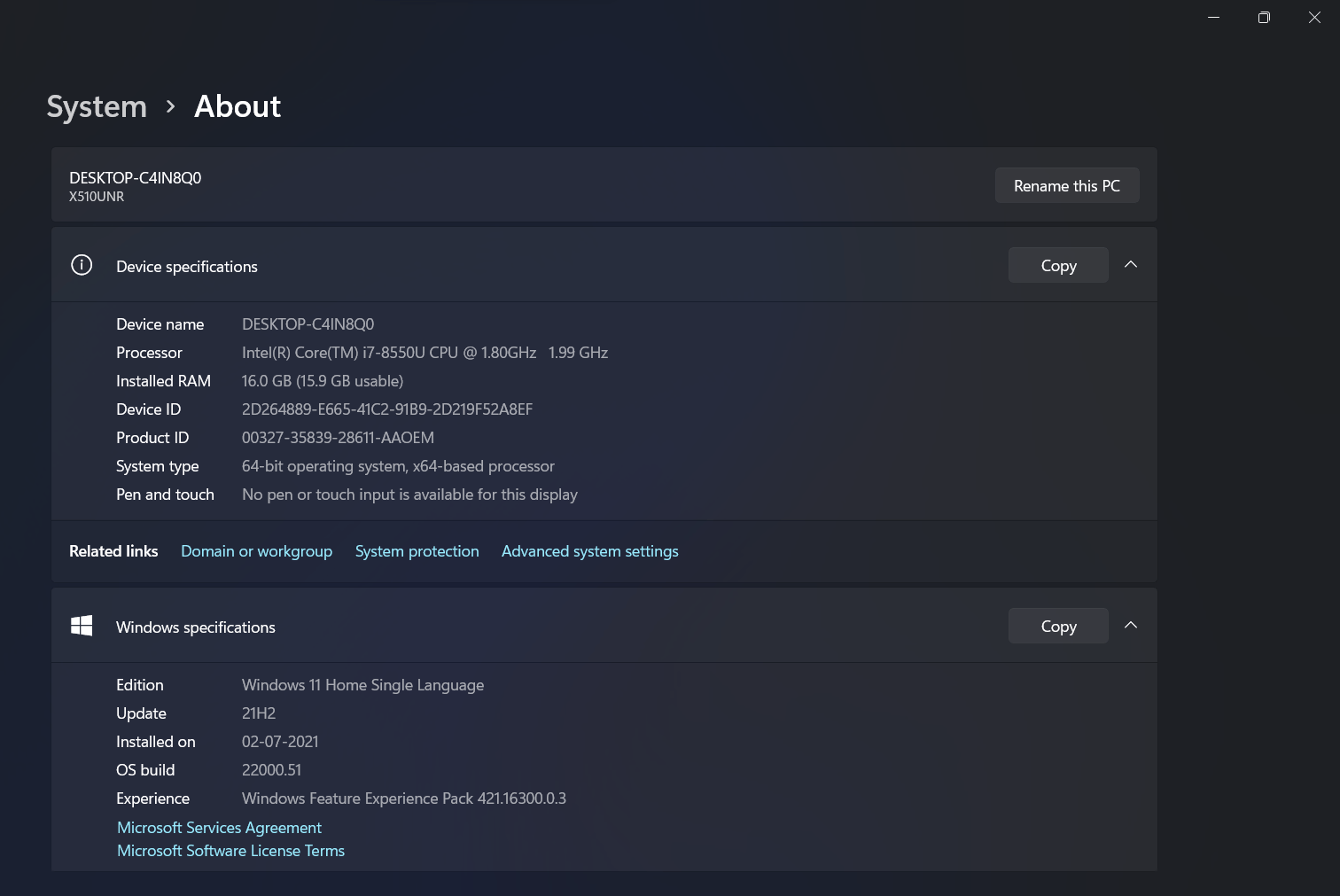The height and width of the screenshot is (896, 1340).
Task: Minimize the Settings window
Action: click(1214, 18)
